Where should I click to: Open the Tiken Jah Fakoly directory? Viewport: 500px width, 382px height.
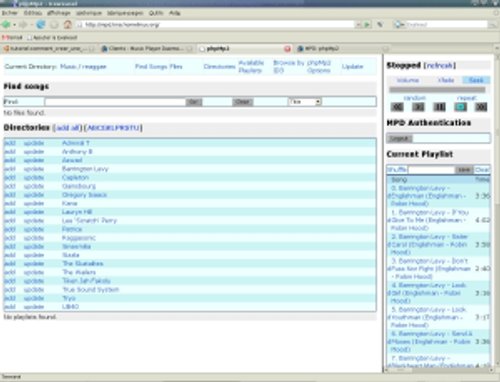coord(86,281)
